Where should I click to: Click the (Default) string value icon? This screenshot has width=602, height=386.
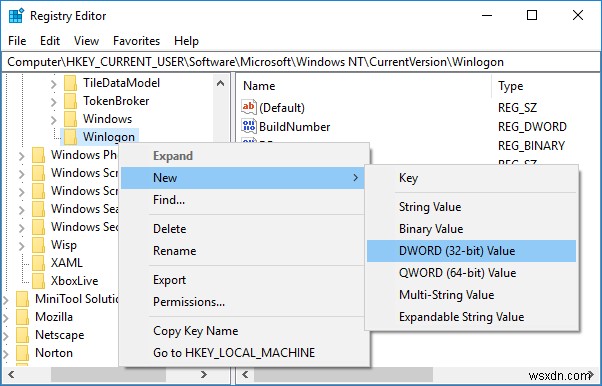pos(248,107)
